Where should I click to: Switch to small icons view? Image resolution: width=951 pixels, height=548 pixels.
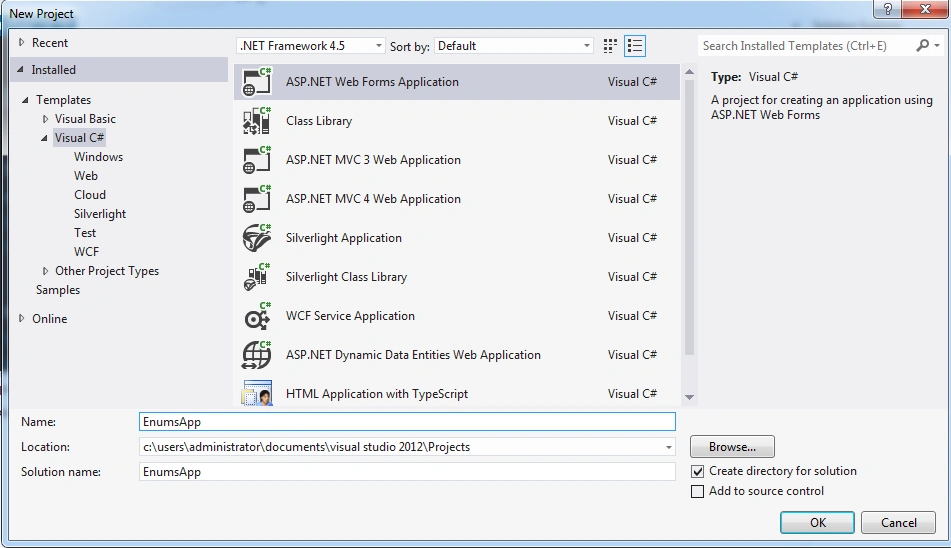pos(610,46)
